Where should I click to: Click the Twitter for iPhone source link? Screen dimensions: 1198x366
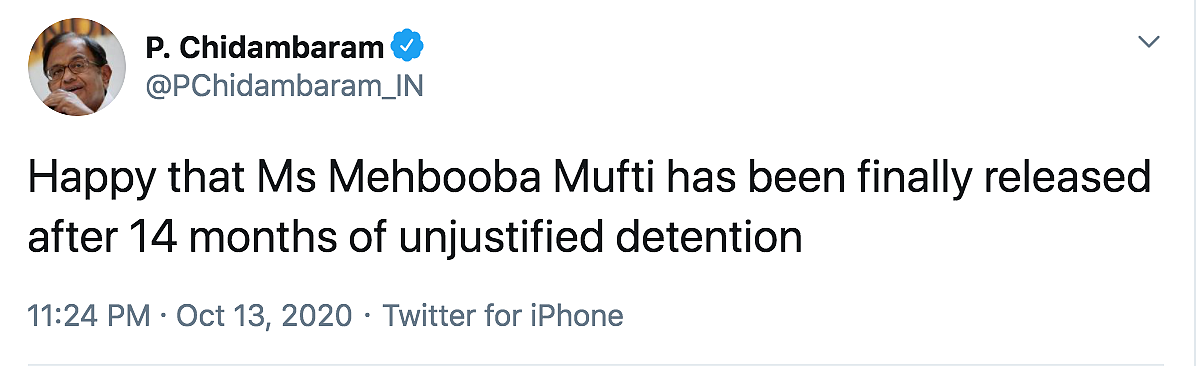[x=503, y=315]
